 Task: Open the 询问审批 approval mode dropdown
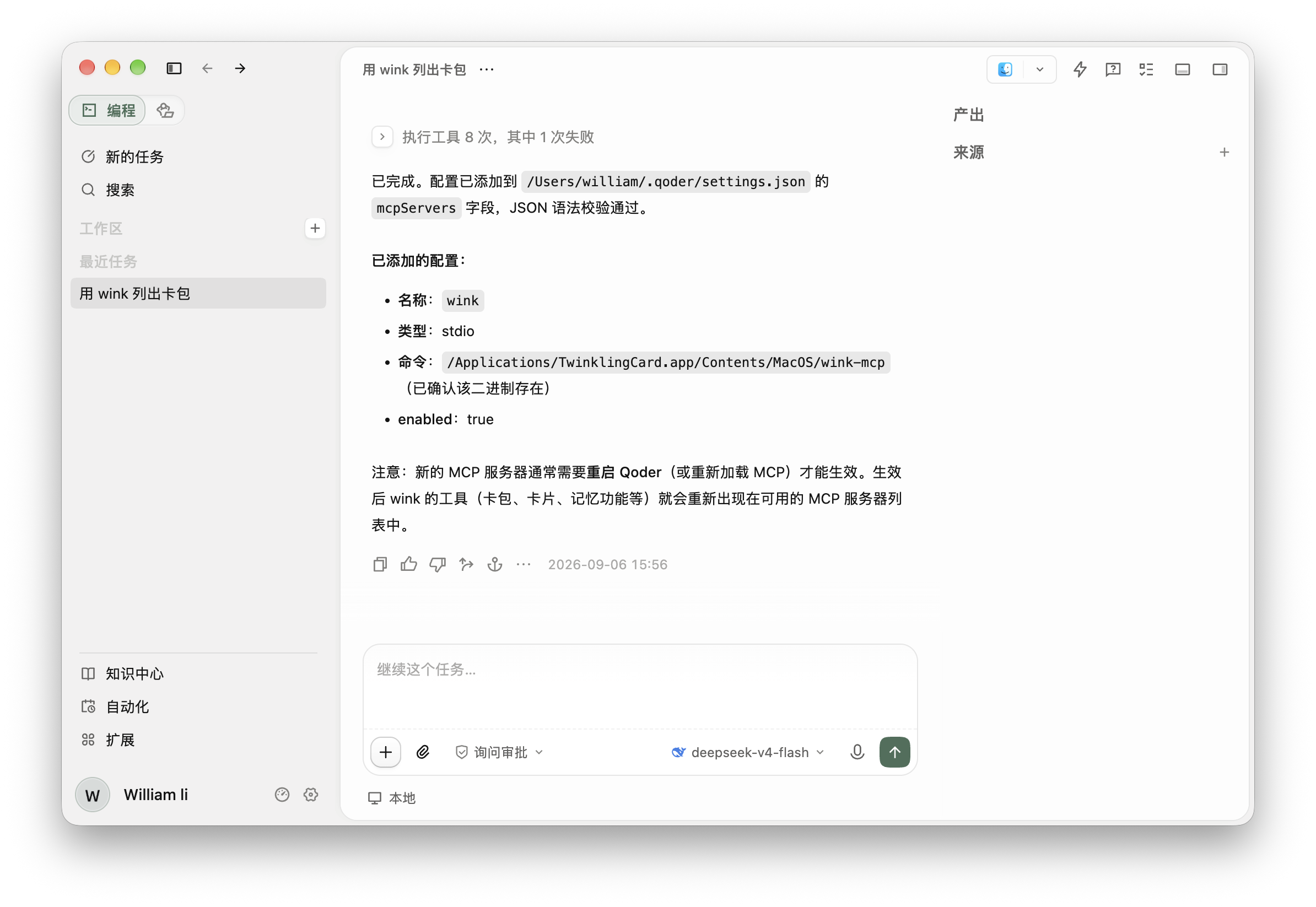click(x=499, y=752)
